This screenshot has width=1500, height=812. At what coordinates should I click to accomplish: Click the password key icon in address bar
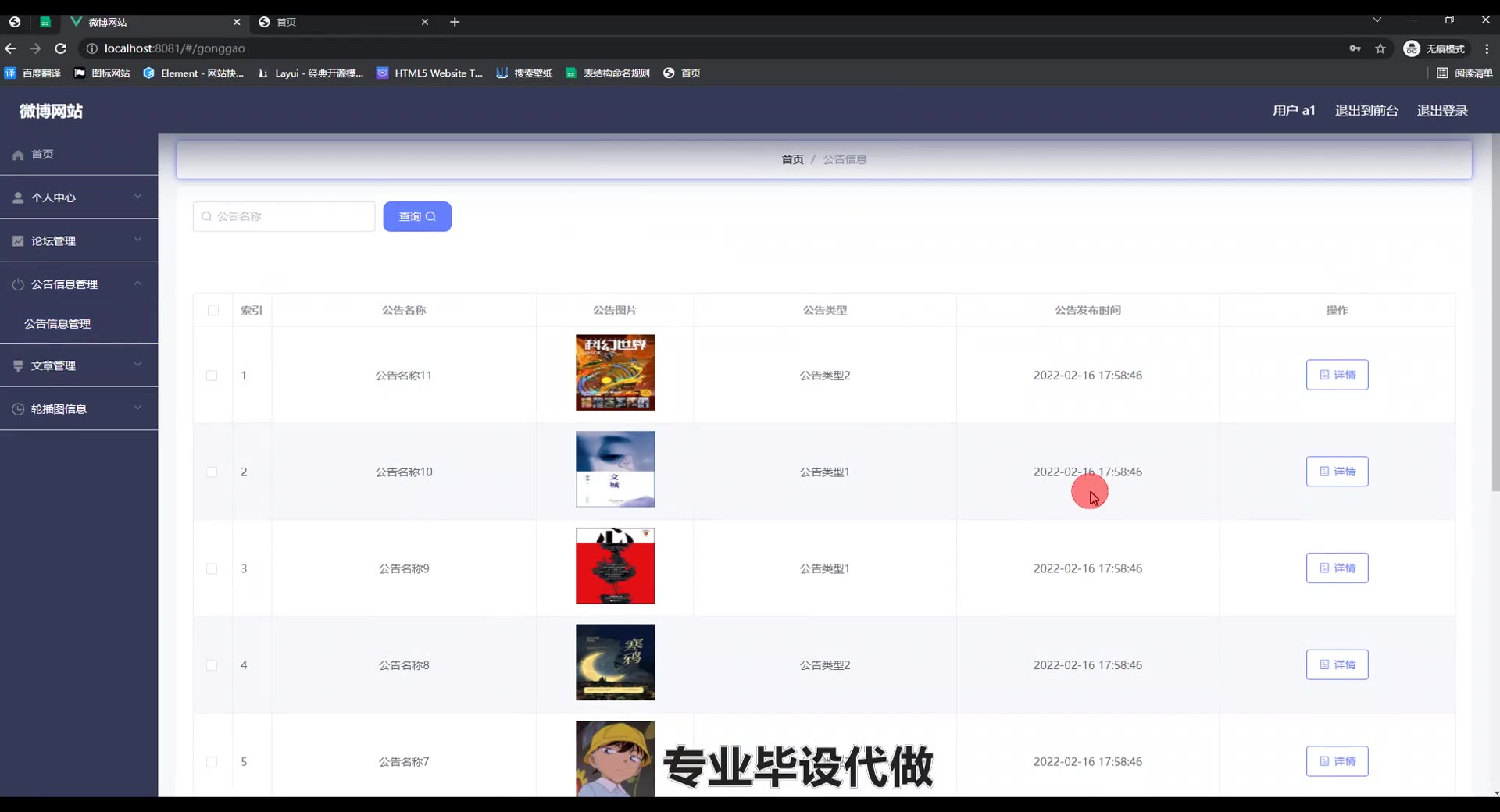(1355, 48)
